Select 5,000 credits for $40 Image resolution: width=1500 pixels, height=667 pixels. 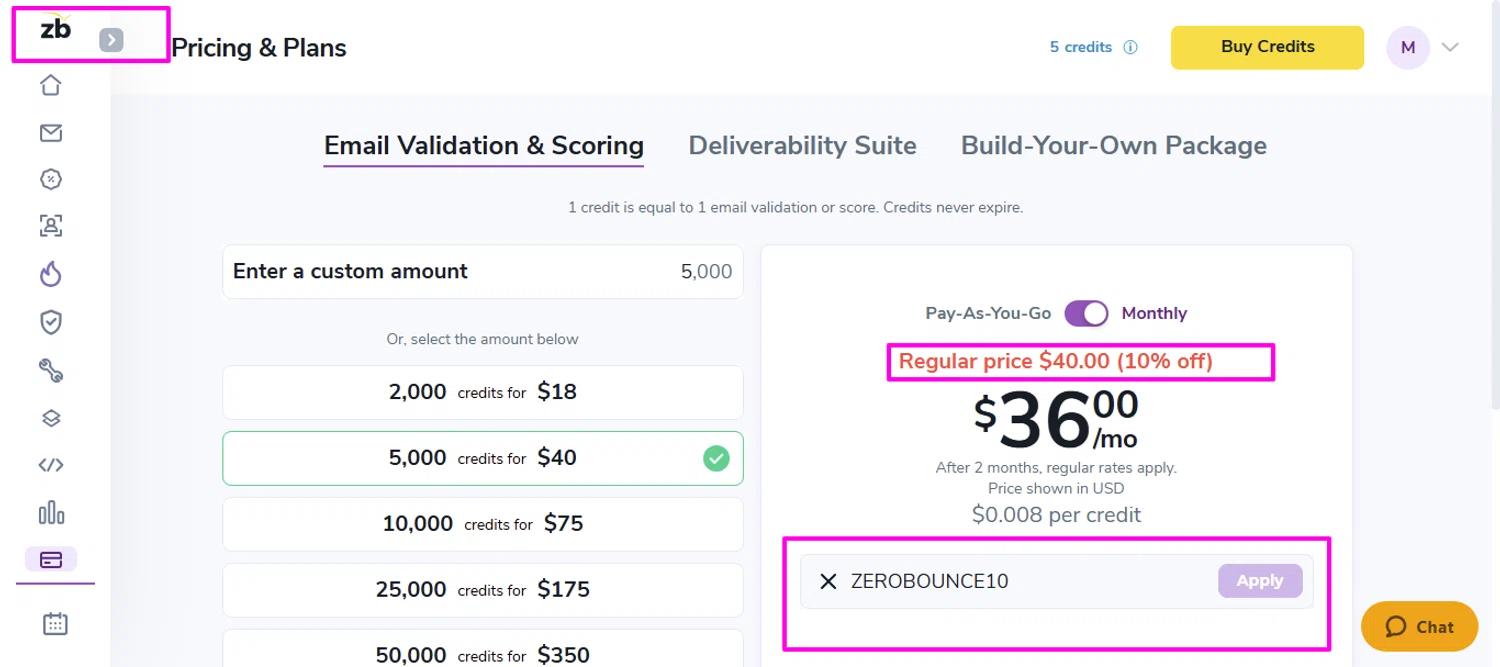pyautogui.click(x=483, y=458)
